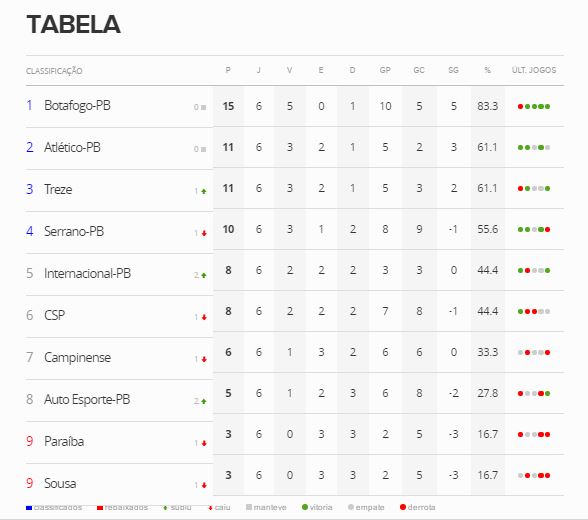Screen dimensions: 588x520
Task: Click Treze's green up arrow icon
Action: coord(204,191)
